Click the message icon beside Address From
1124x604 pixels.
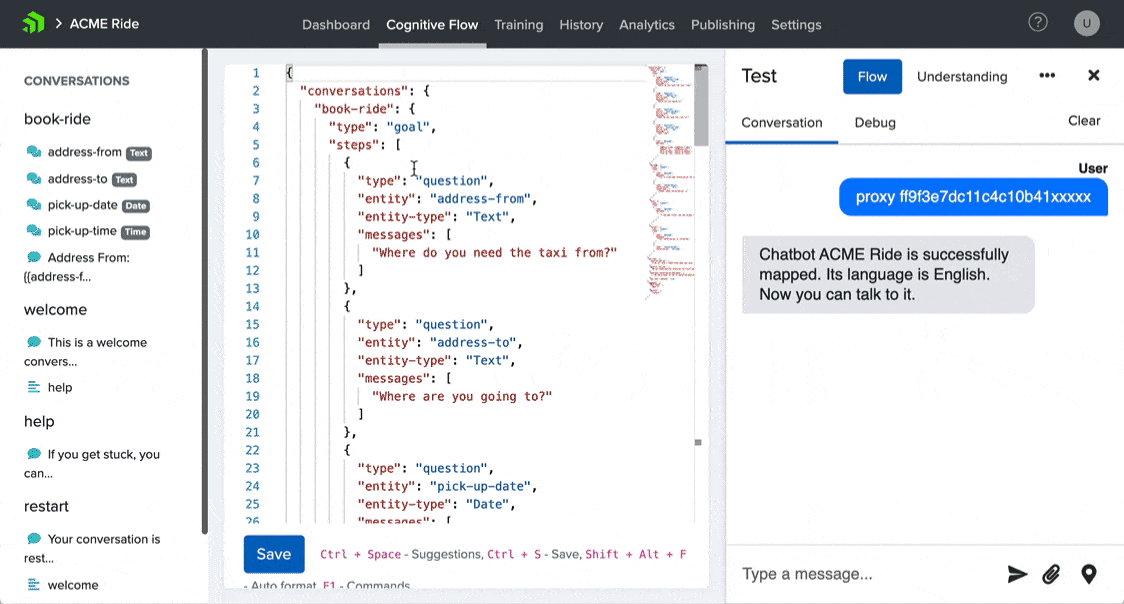[x=34, y=257]
